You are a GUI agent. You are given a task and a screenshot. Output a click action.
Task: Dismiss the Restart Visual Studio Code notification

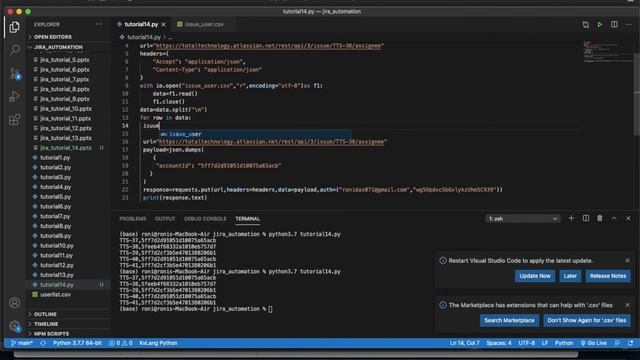(x=627, y=260)
